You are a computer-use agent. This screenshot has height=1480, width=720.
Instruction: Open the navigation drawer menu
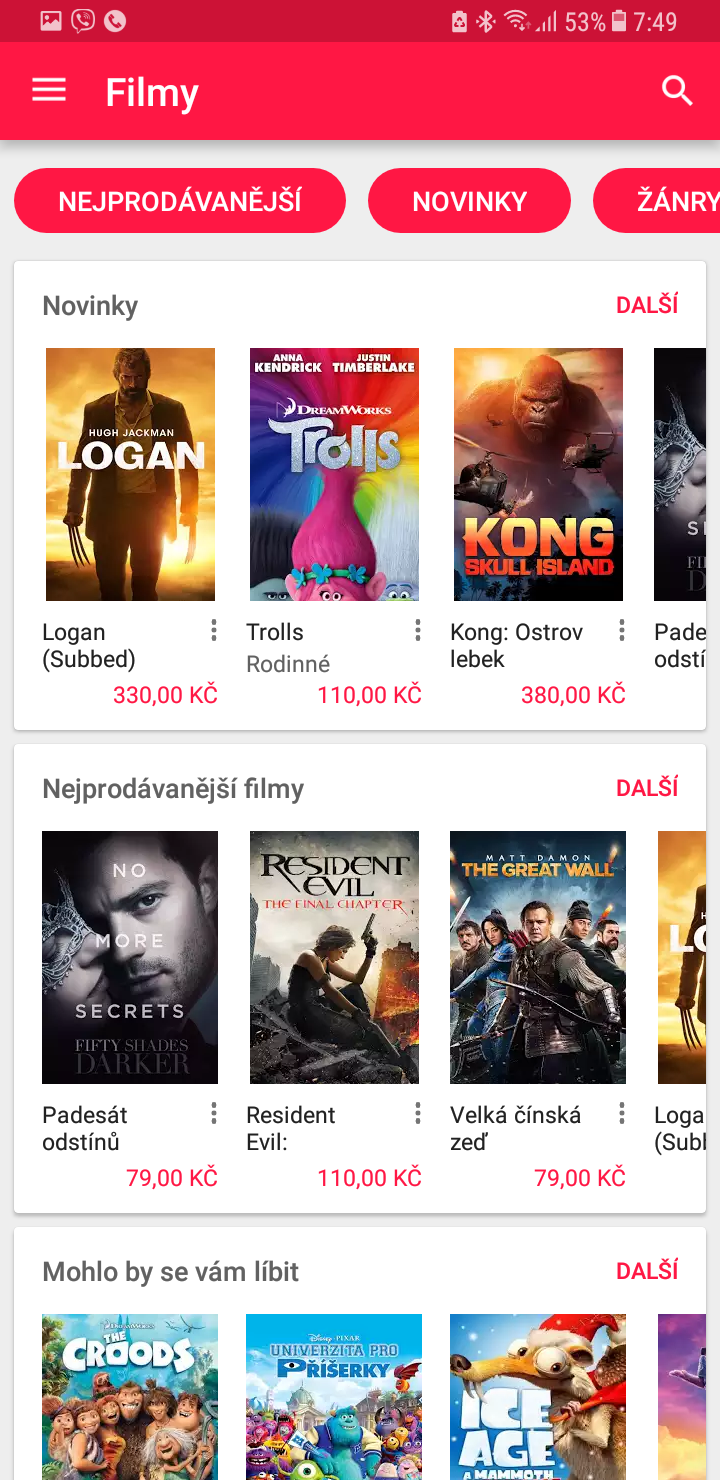click(x=48, y=90)
